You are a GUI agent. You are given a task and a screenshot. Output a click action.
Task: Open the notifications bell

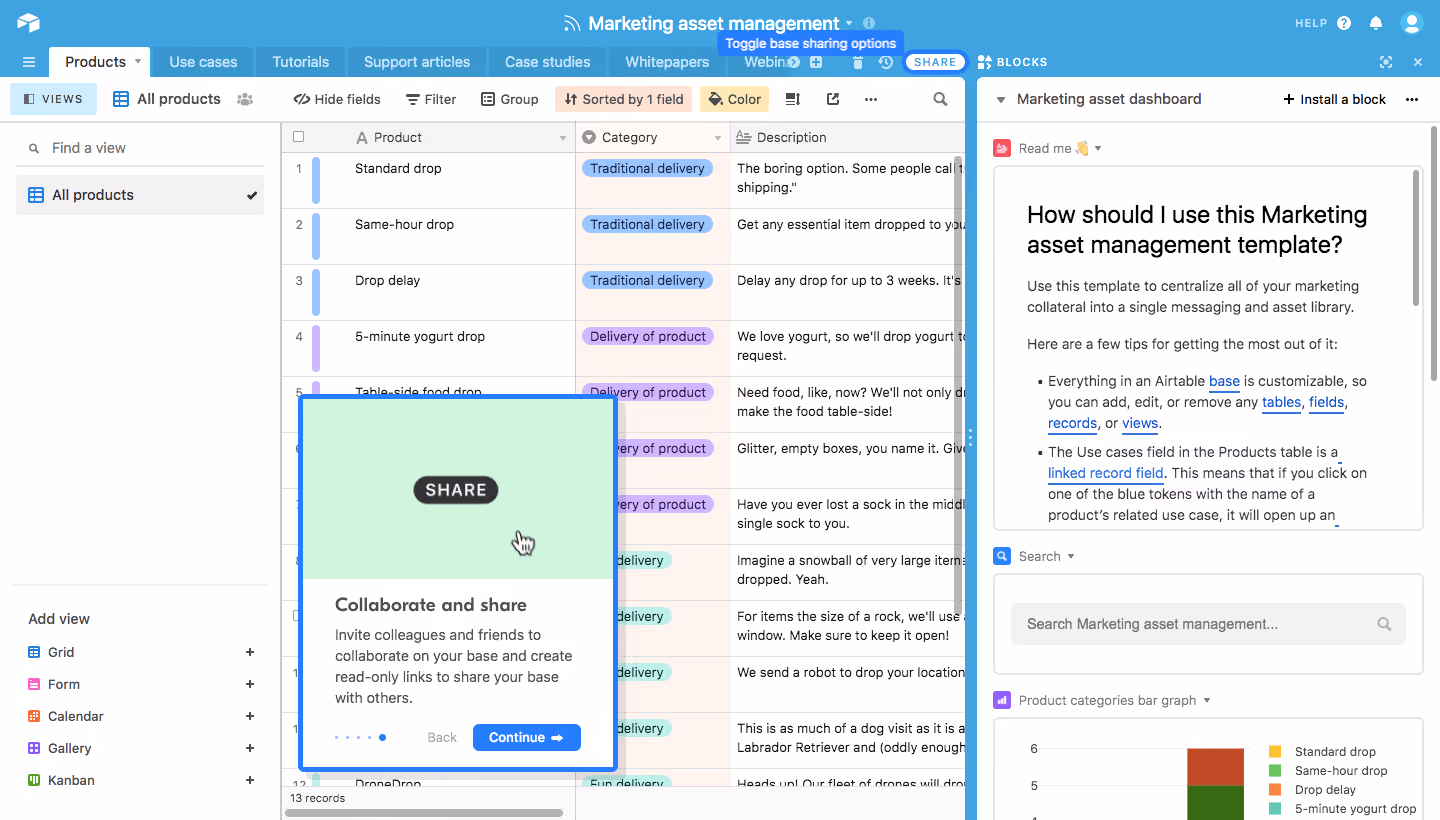1376,23
